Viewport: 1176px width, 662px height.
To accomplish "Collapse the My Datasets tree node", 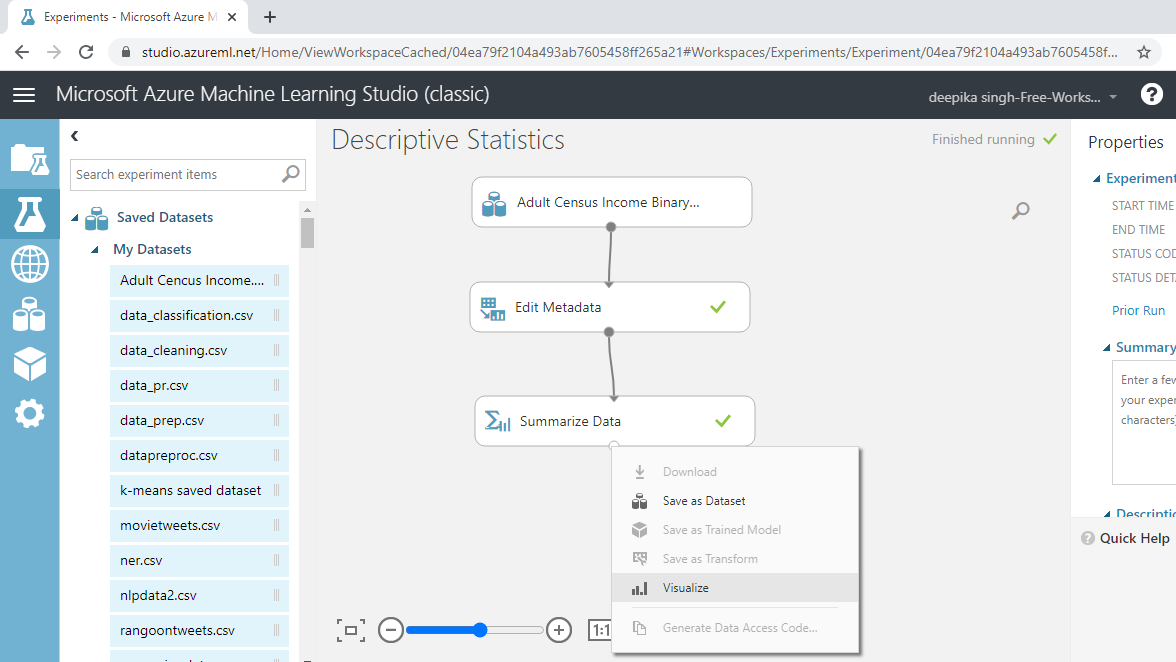I will click(94, 250).
